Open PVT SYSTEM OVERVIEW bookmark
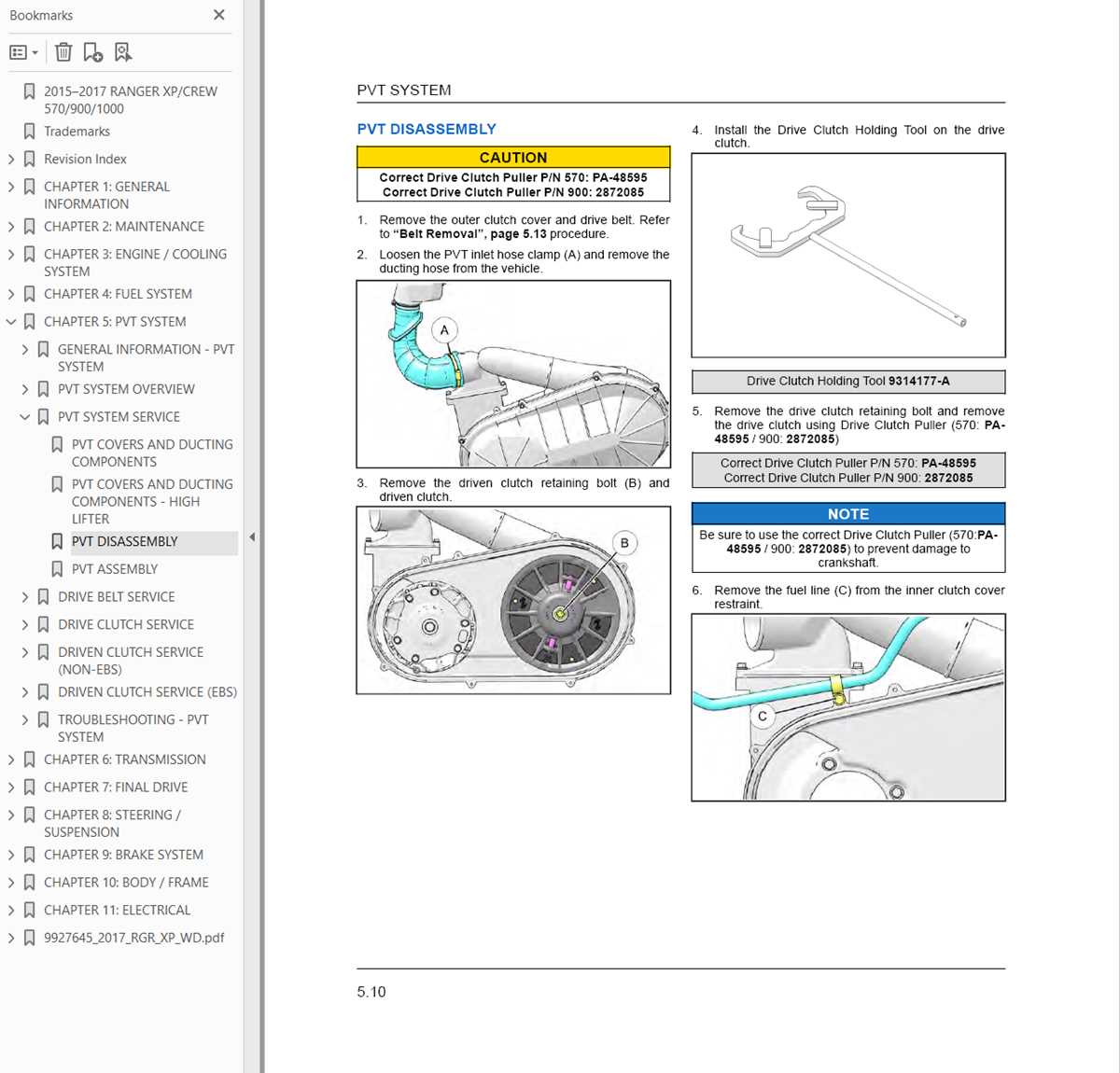 pyautogui.click(x=126, y=389)
